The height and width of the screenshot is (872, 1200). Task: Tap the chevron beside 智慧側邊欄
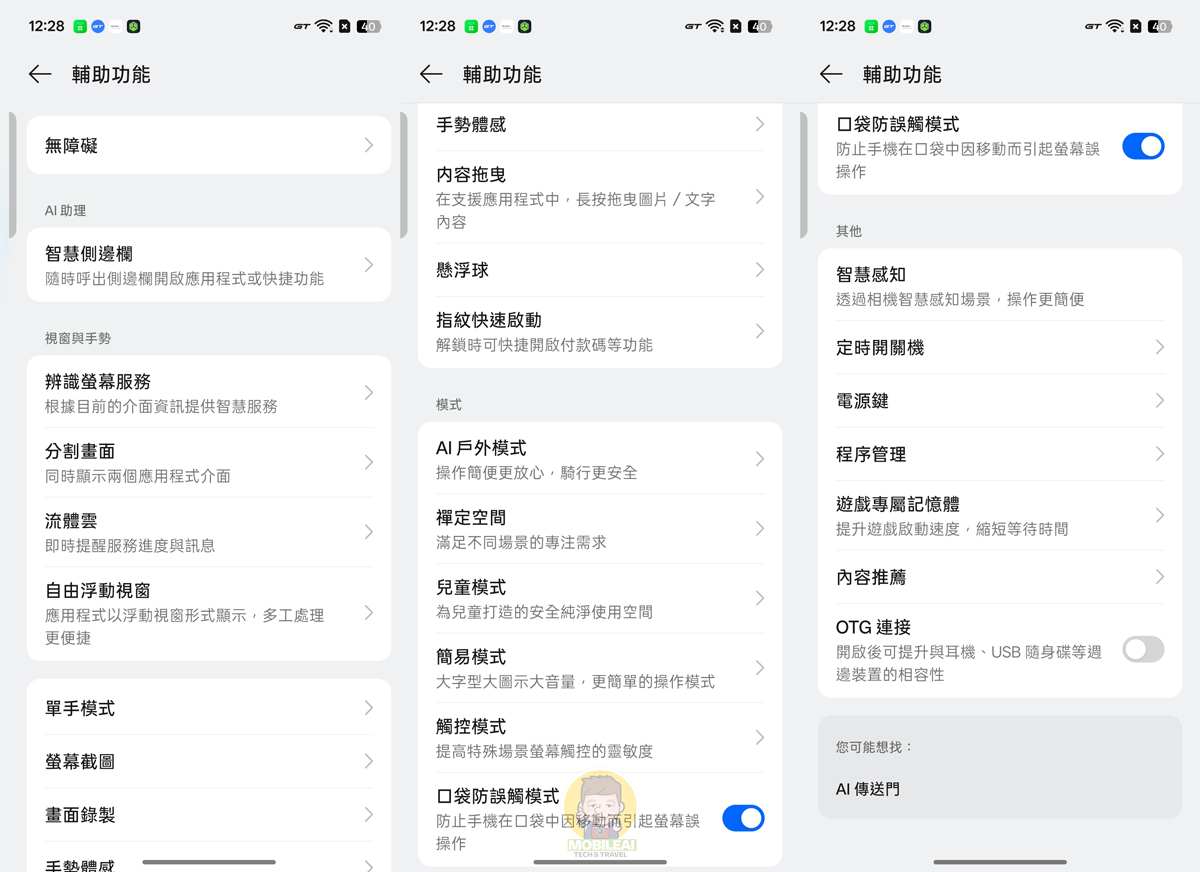[369, 265]
